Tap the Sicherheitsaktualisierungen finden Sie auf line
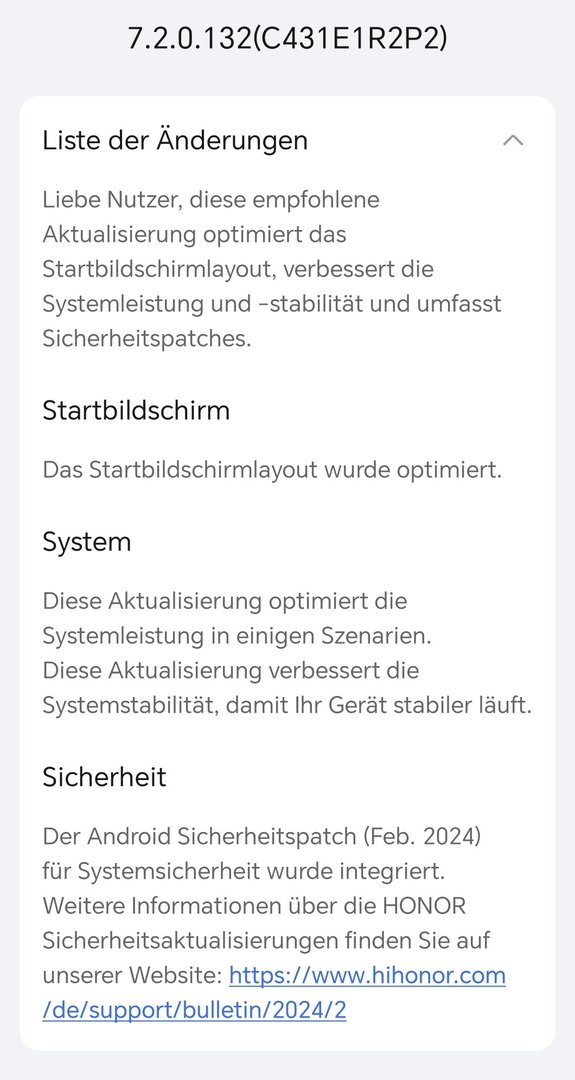This screenshot has width=575, height=1080. tap(266, 941)
